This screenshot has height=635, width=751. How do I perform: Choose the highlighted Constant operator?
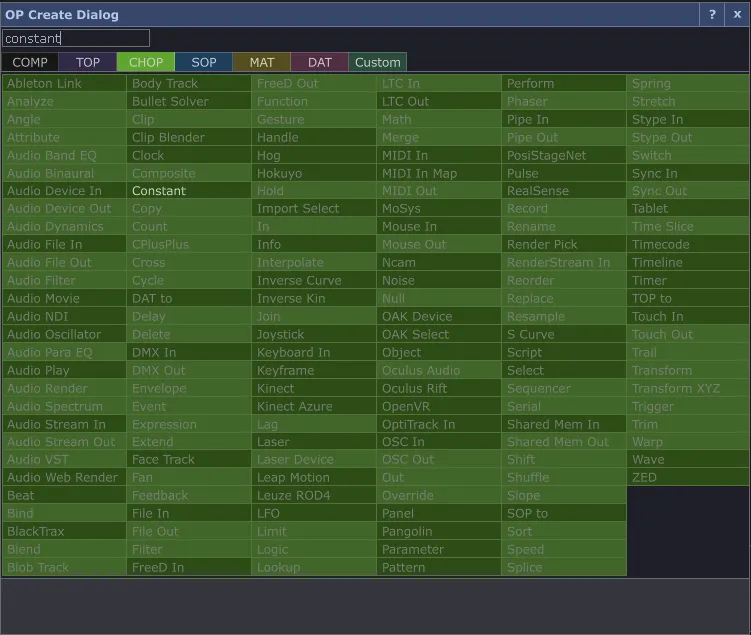[189, 191]
